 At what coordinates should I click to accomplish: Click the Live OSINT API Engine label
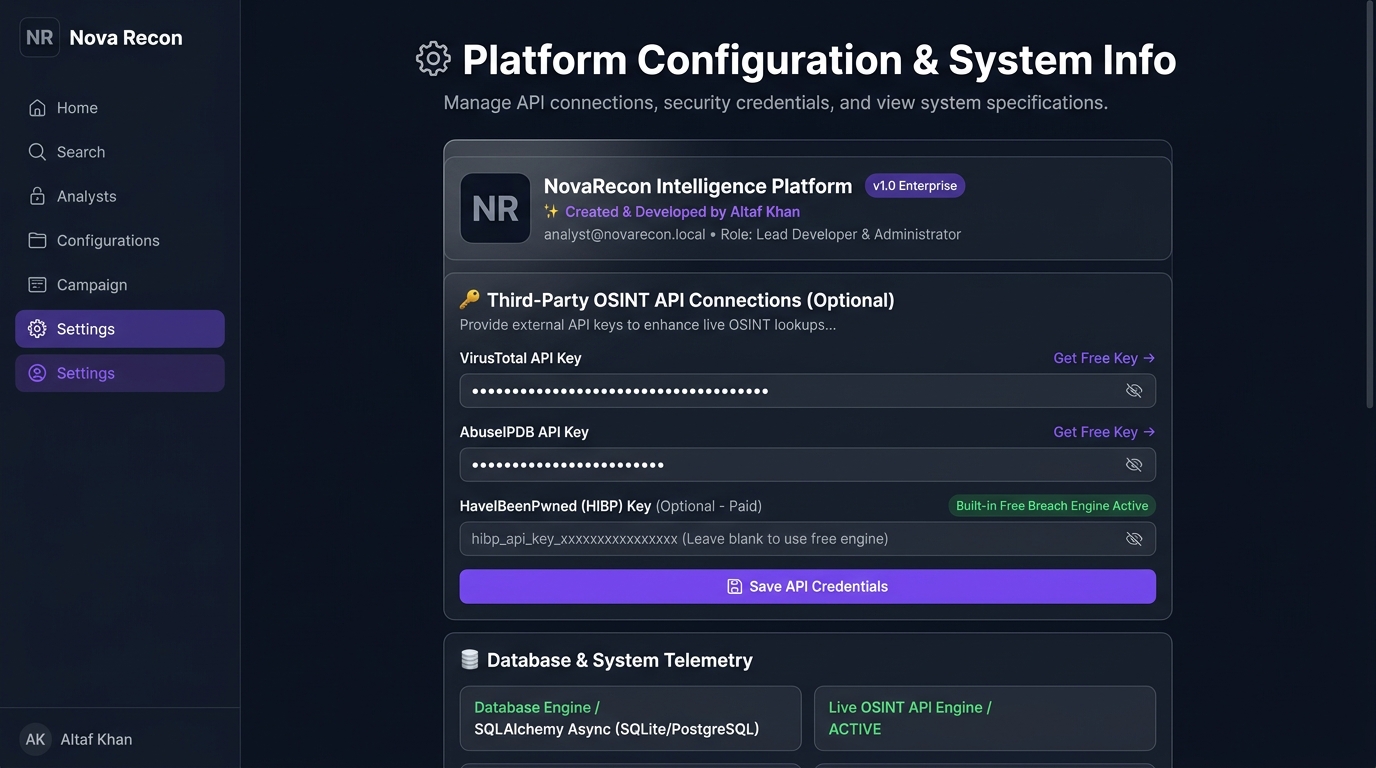point(910,708)
